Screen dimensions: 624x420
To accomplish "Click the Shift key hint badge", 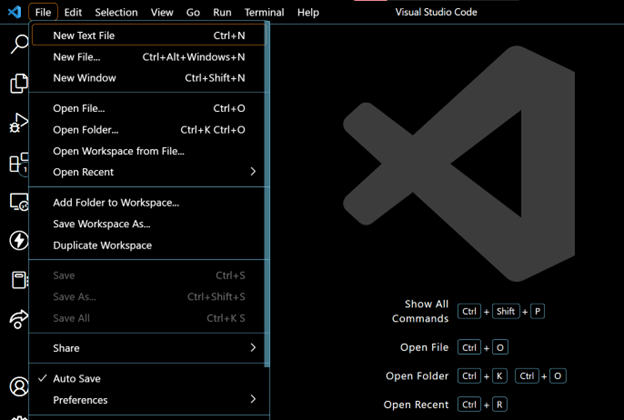I will click(506, 311).
